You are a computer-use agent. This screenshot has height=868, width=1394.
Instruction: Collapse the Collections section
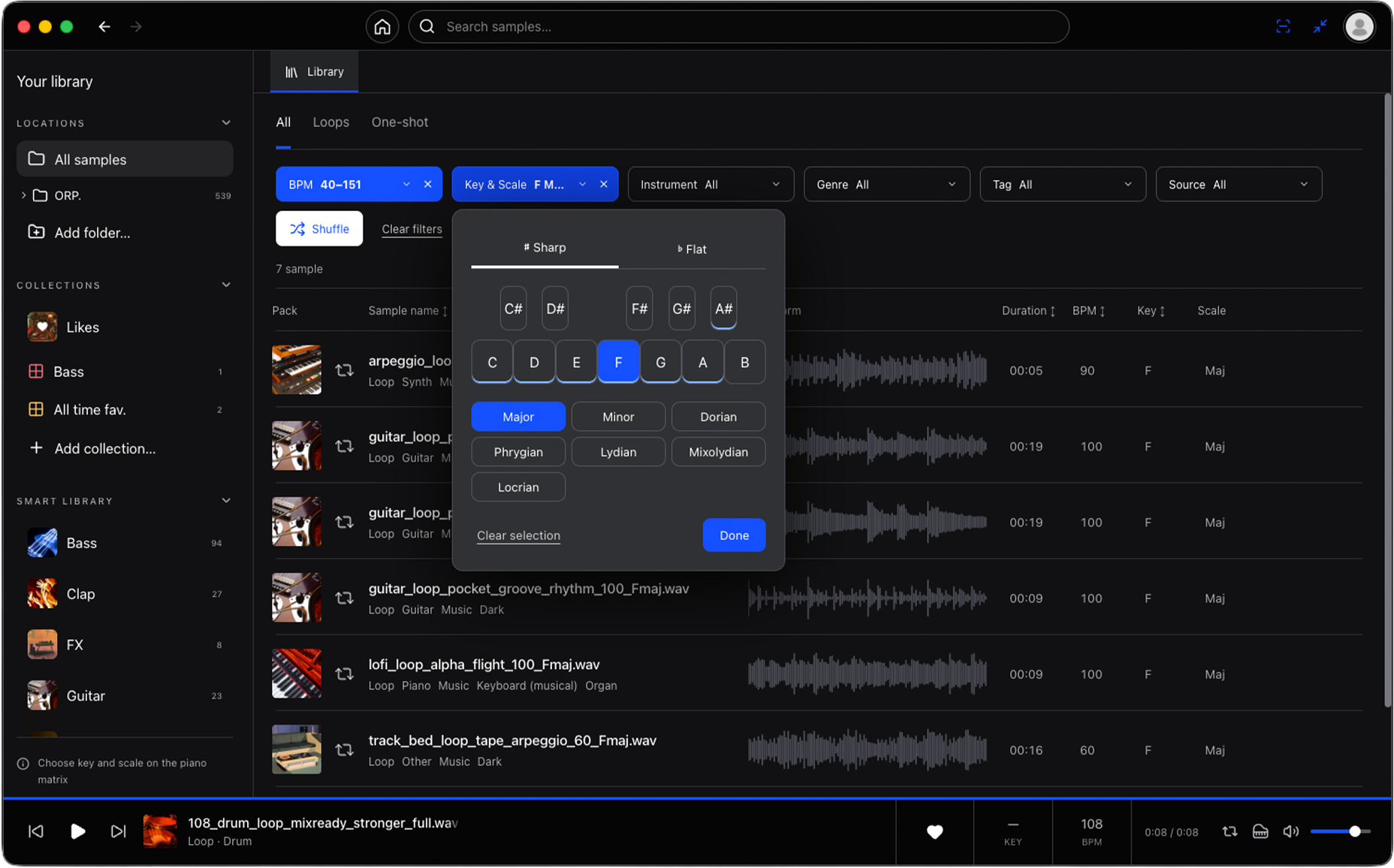pyautogui.click(x=226, y=285)
